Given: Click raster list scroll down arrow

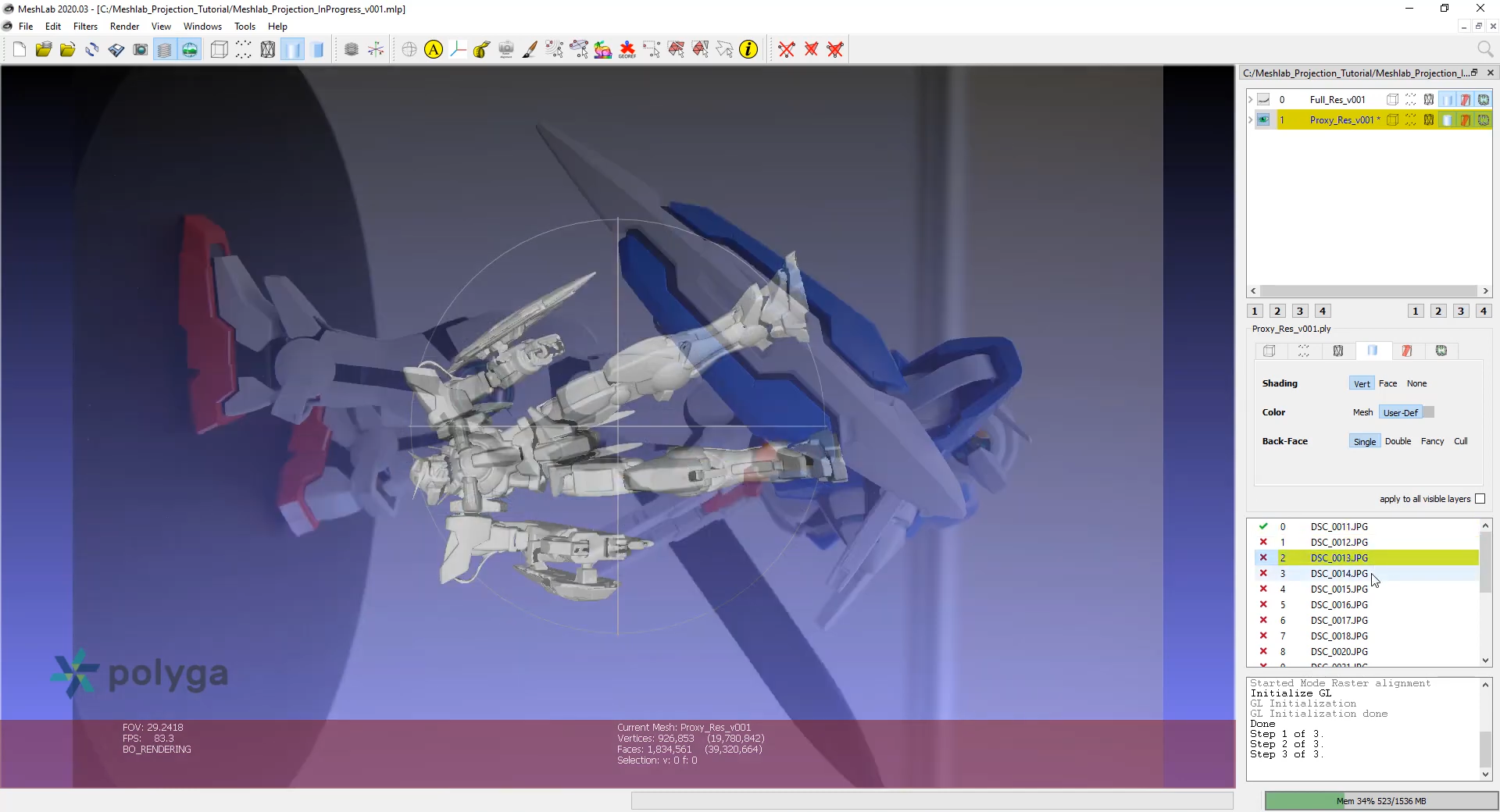Looking at the screenshot, I should [1486, 661].
